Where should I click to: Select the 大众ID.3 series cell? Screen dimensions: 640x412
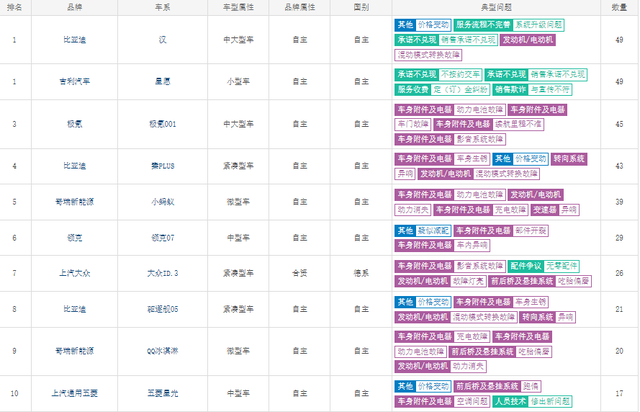coord(162,273)
